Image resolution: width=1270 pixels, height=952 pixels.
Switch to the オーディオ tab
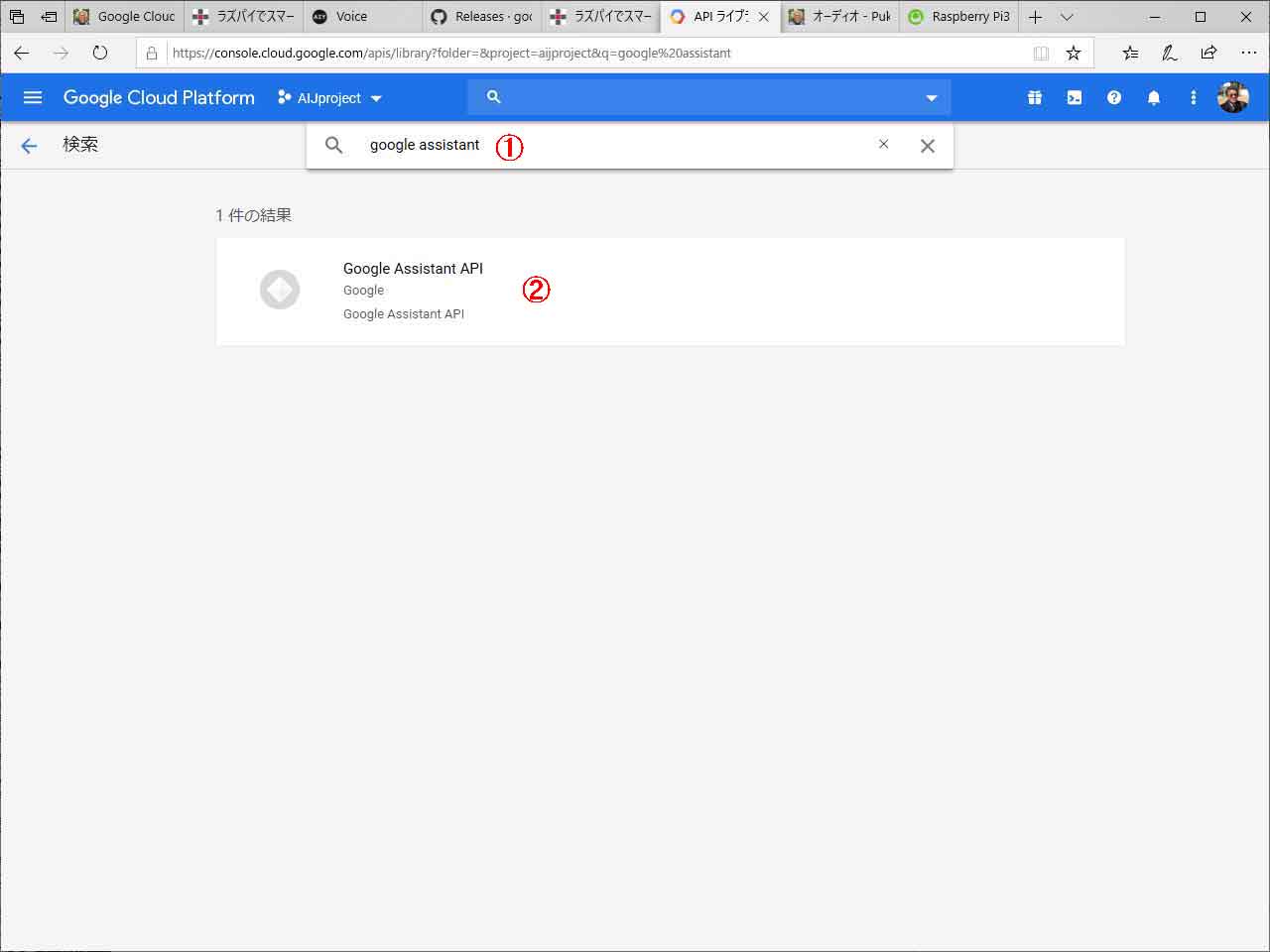pyautogui.click(x=840, y=17)
